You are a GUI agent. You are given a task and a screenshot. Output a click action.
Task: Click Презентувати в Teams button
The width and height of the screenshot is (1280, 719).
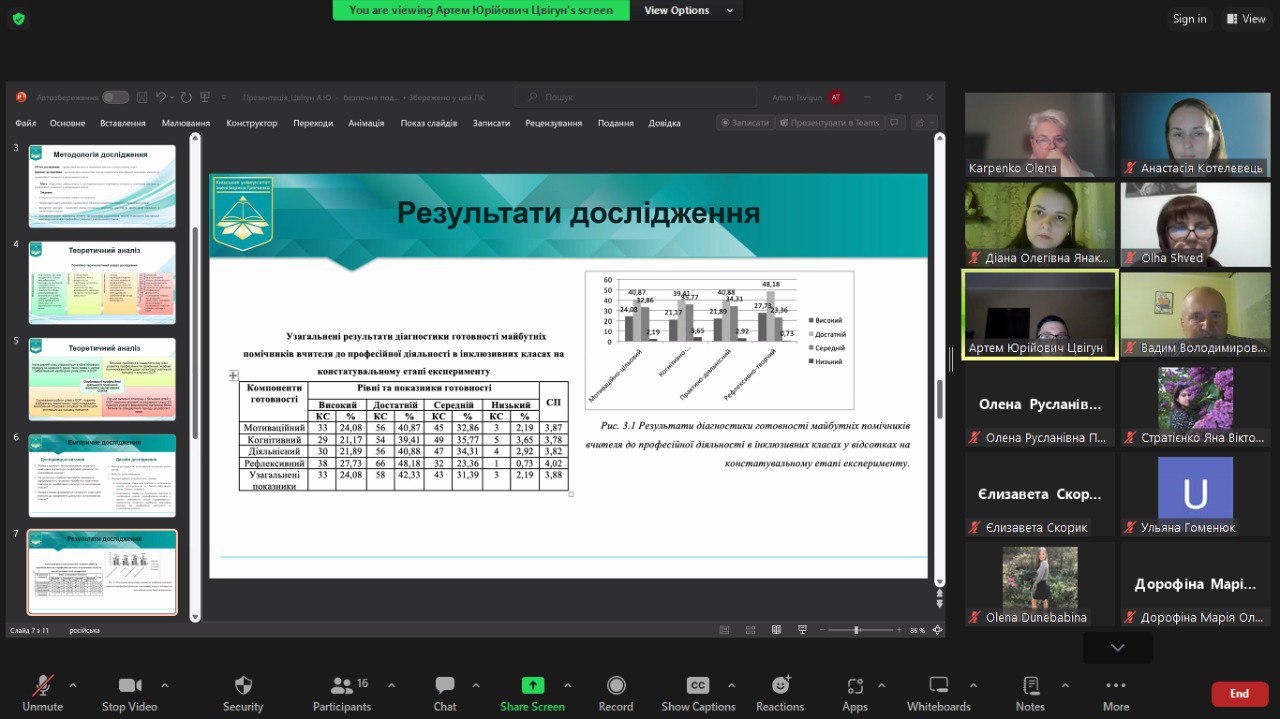(829, 122)
